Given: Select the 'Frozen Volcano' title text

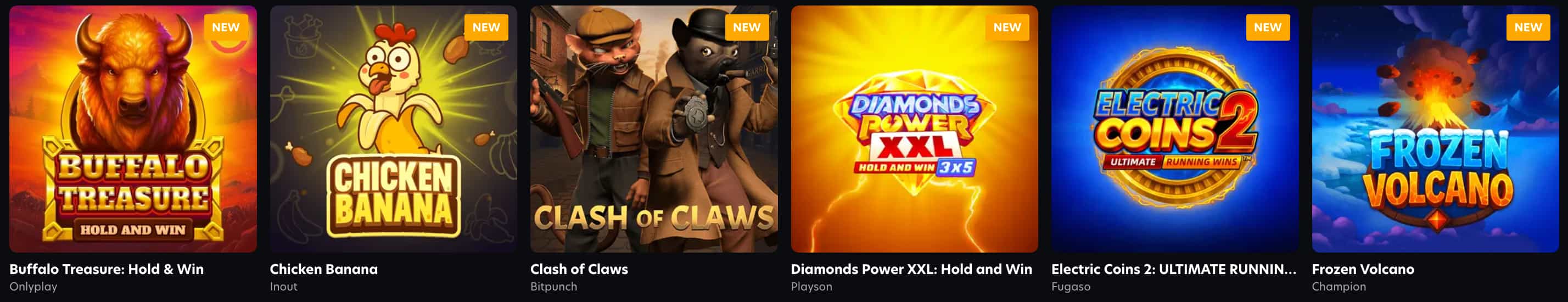Looking at the screenshot, I should [1363, 269].
